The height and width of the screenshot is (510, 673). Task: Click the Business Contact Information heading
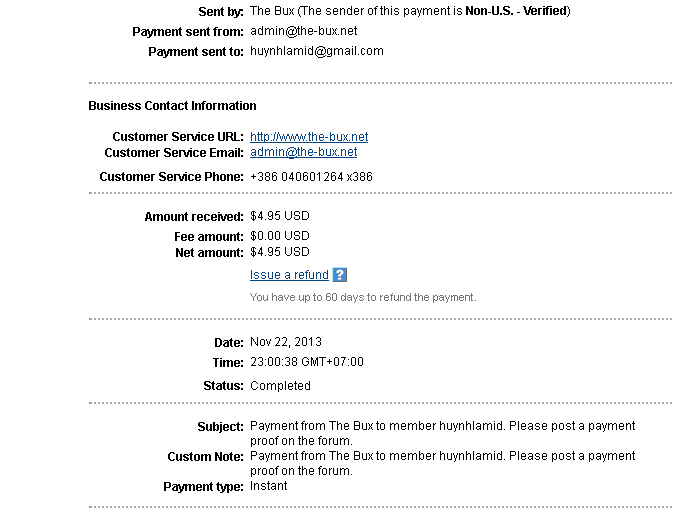coord(172,106)
